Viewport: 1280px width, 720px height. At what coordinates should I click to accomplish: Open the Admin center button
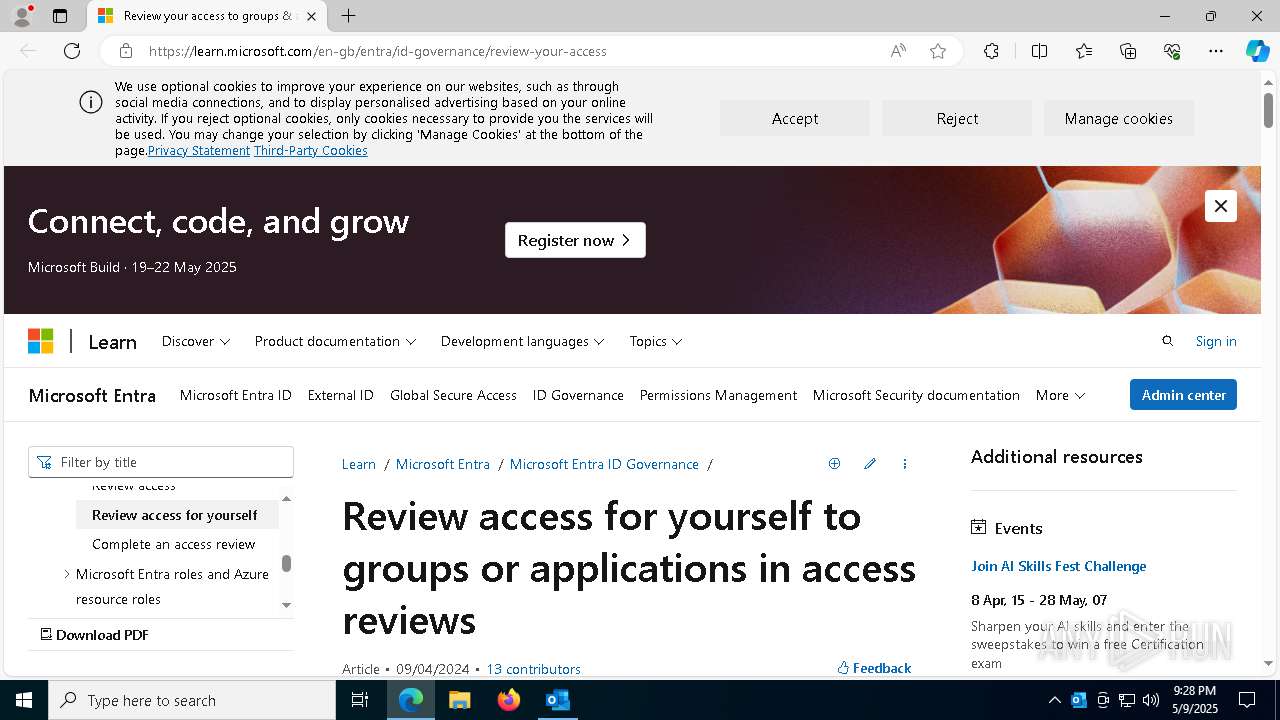pyautogui.click(x=1183, y=395)
